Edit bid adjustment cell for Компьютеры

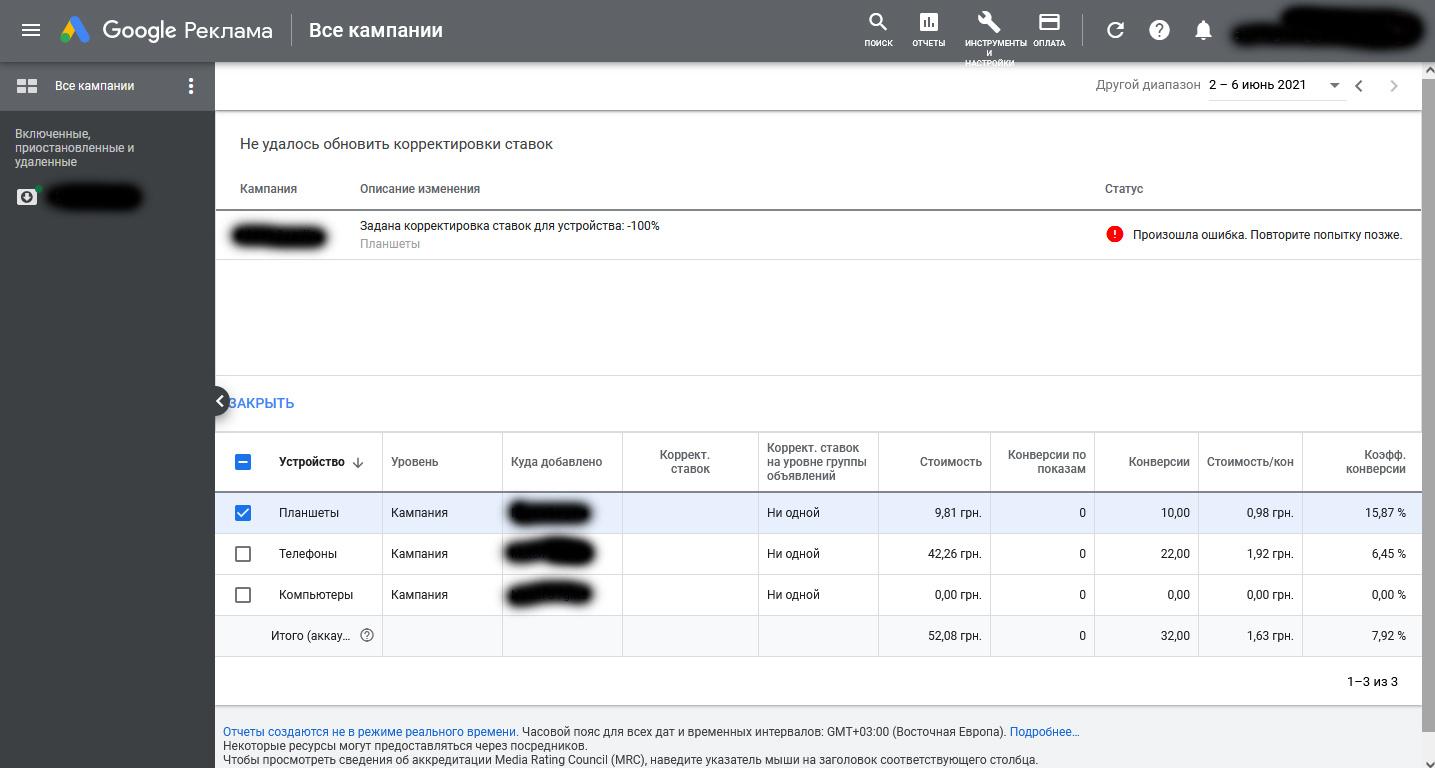click(690, 595)
